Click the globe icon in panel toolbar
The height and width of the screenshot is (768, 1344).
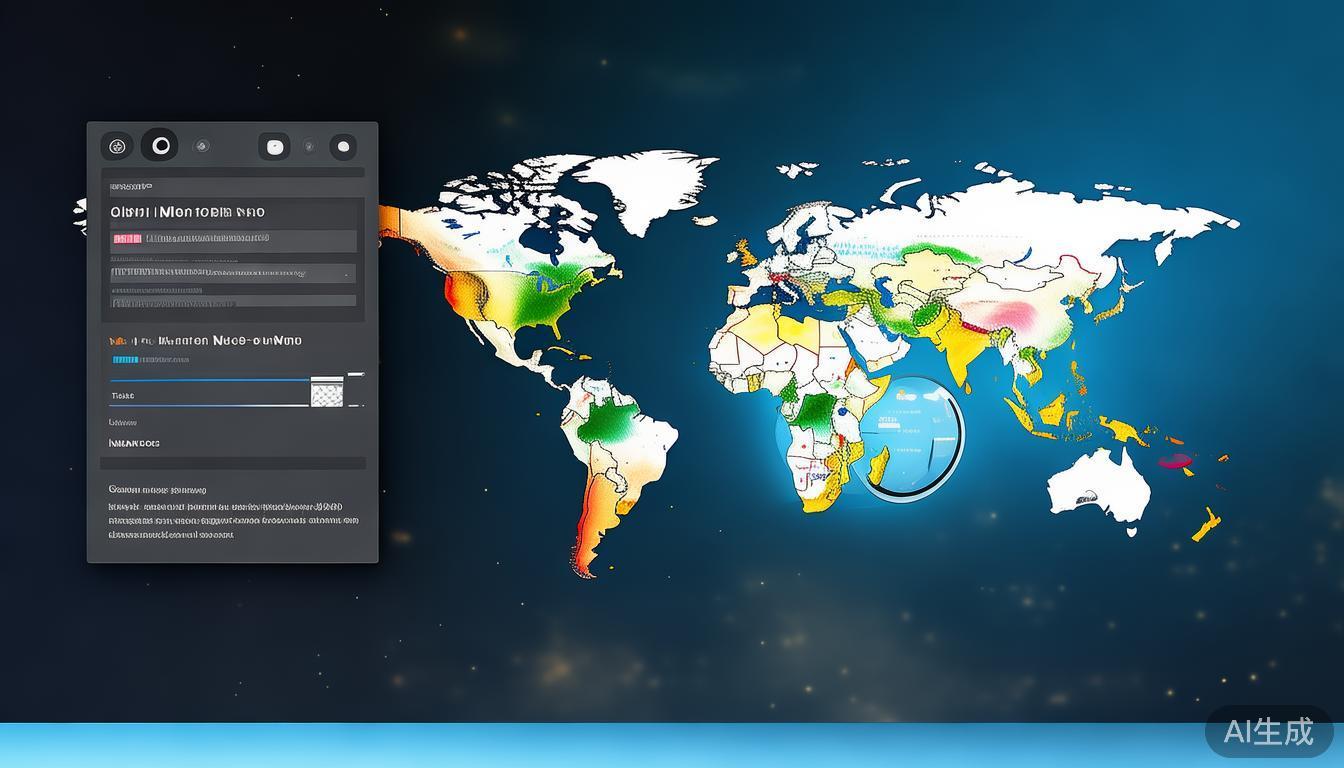(117, 147)
